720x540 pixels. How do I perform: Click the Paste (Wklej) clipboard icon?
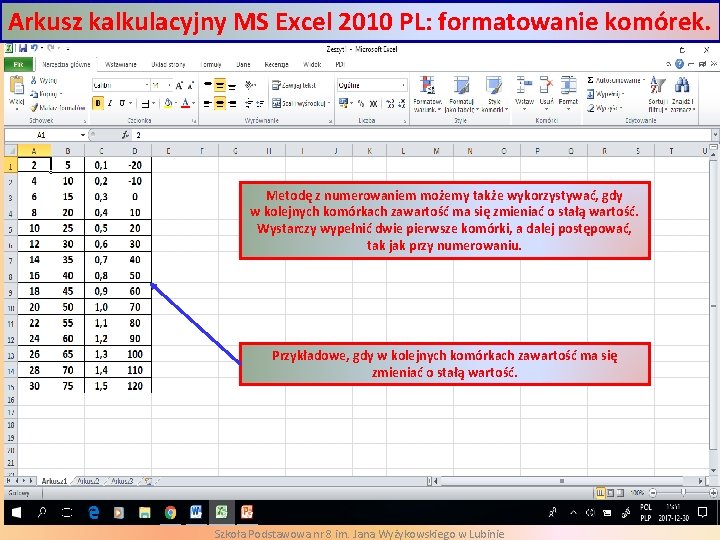(17, 86)
